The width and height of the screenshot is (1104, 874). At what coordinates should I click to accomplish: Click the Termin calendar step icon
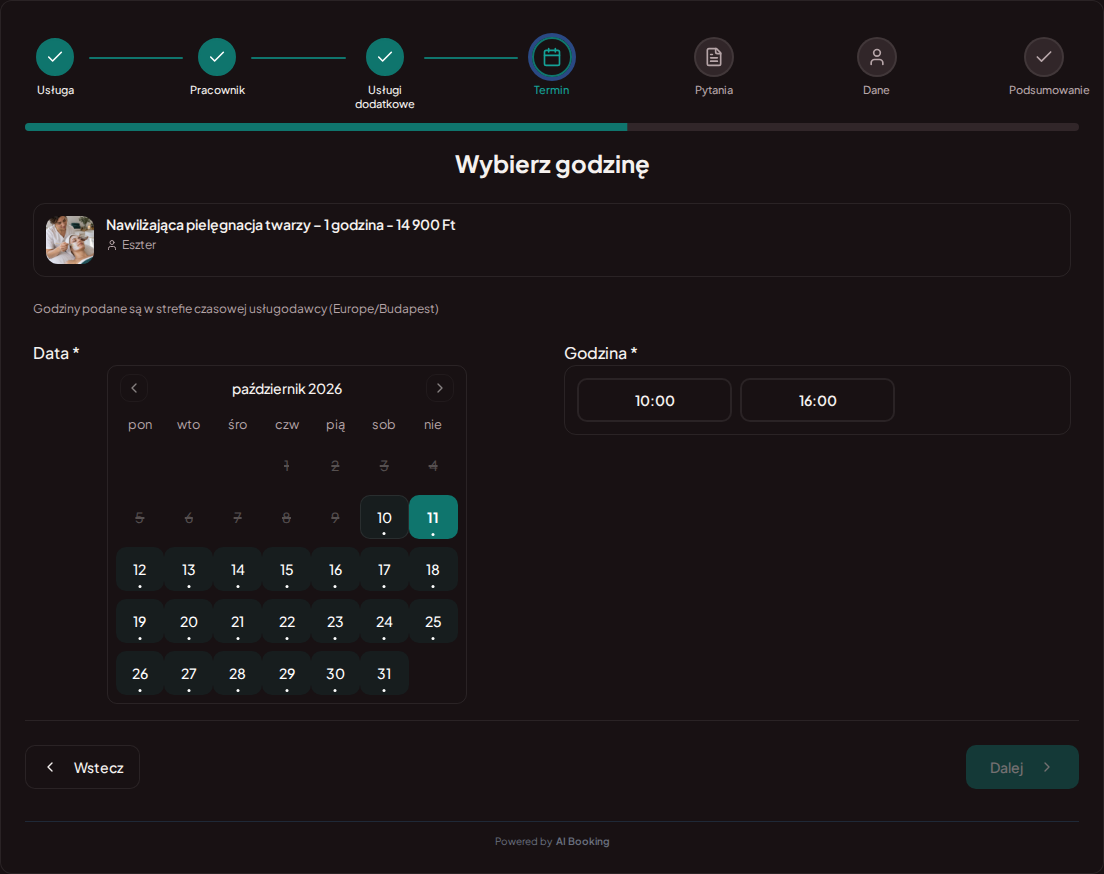[552, 57]
